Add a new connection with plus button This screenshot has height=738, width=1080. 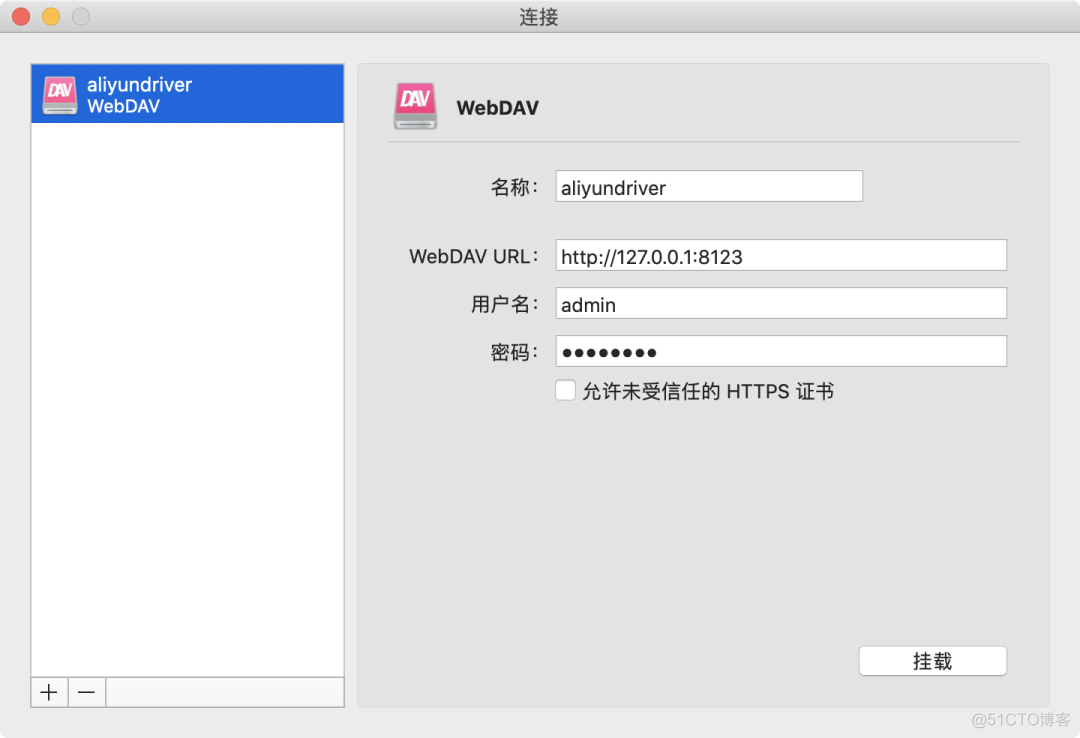pos(49,692)
